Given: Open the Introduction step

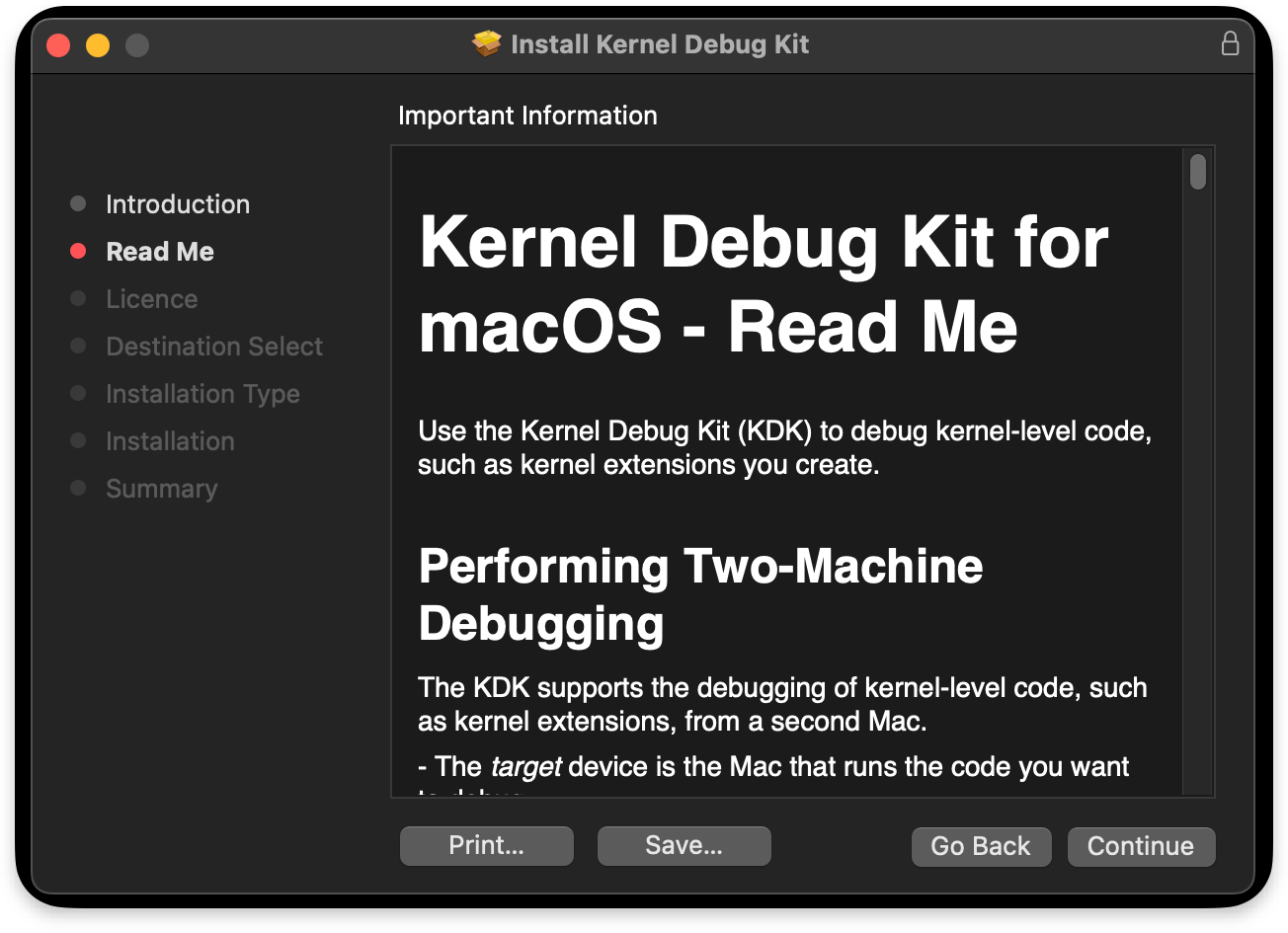Looking at the screenshot, I should click(x=178, y=204).
